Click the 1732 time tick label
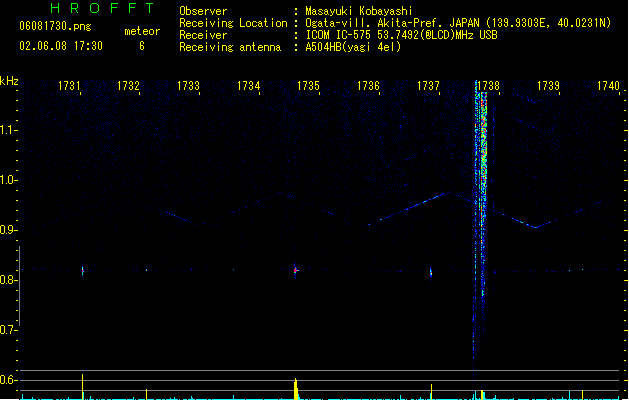The height and width of the screenshot is (400, 629). pyautogui.click(x=128, y=86)
